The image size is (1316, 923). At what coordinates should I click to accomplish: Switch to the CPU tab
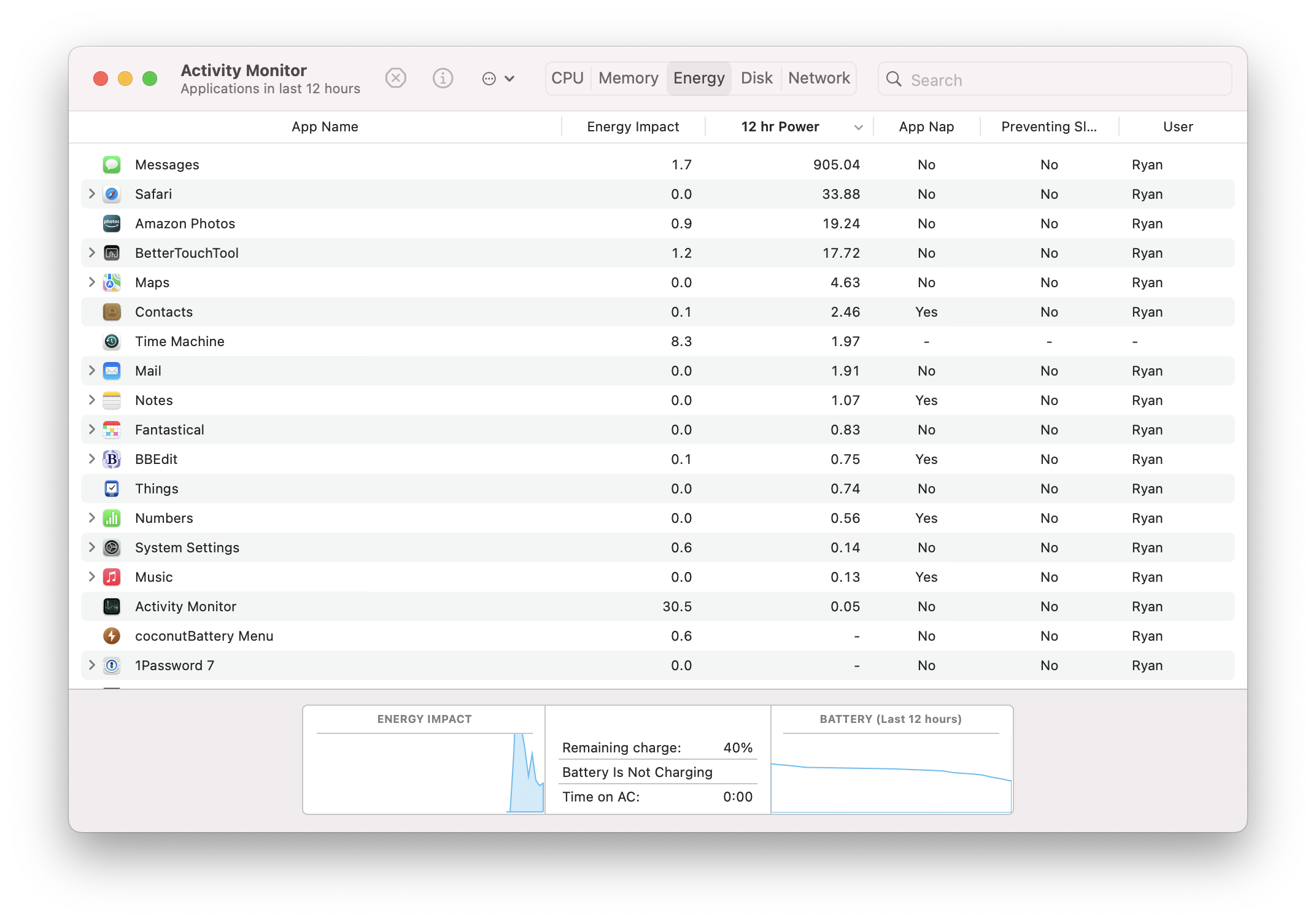click(567, 79)
